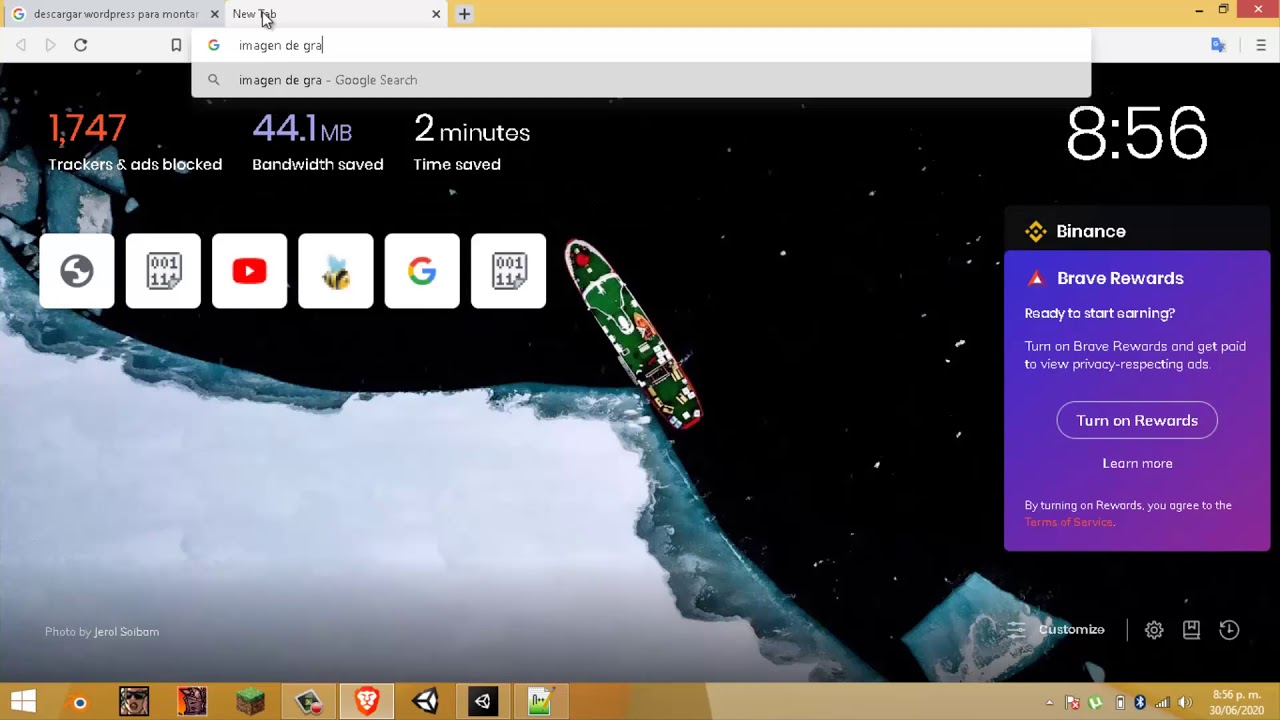Viewport: 1280px width, 720px height.
Task: Close the 'New Tab' tab
Action: (x=436, y=14)
